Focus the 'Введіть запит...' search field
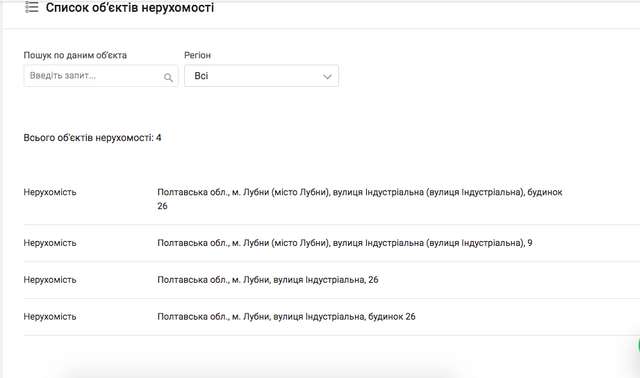Screen dimensions: 640x378 pos(101,76)
